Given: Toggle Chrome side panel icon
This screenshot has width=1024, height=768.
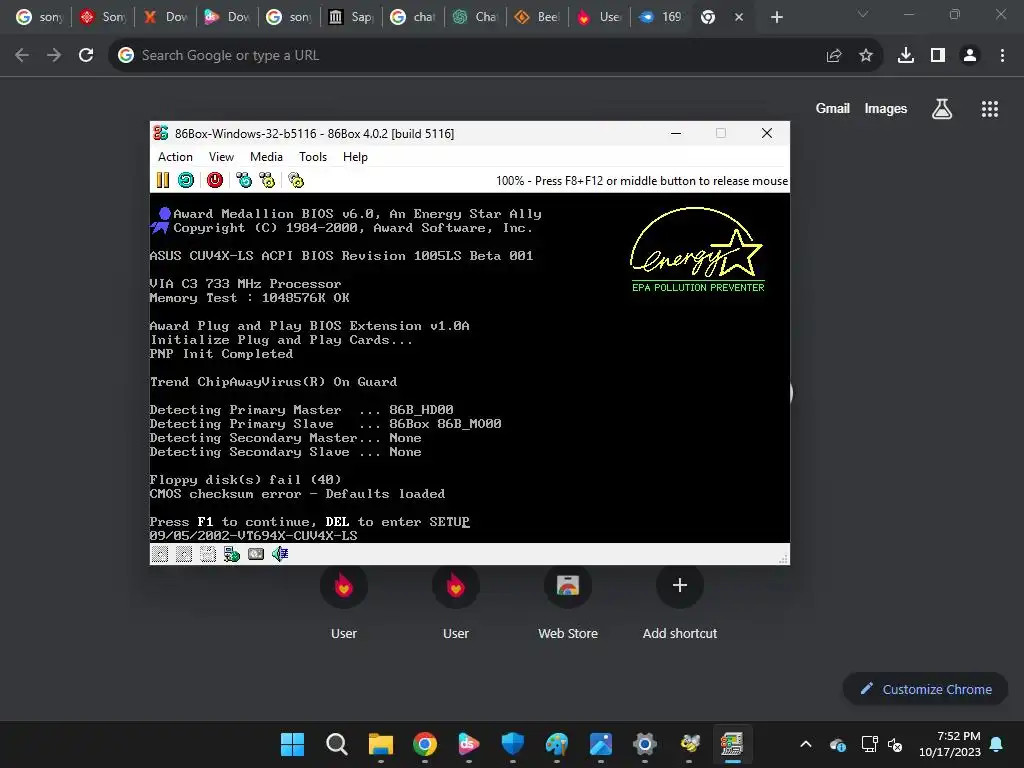Looking at the screenshot, I should point(938,56).
